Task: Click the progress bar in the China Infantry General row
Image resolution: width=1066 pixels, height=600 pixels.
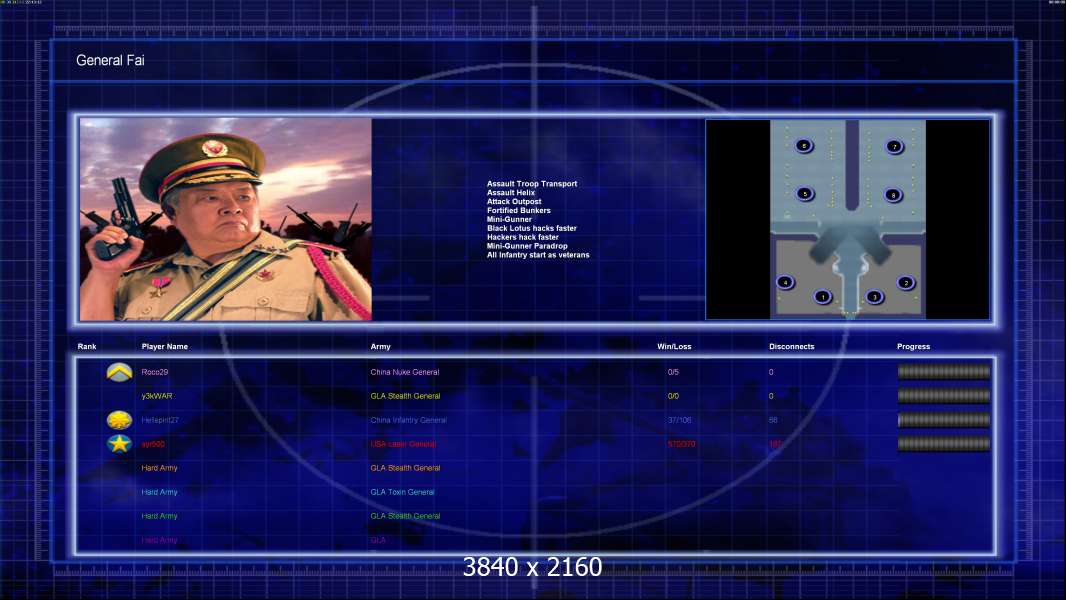Action: pos(944,420)
